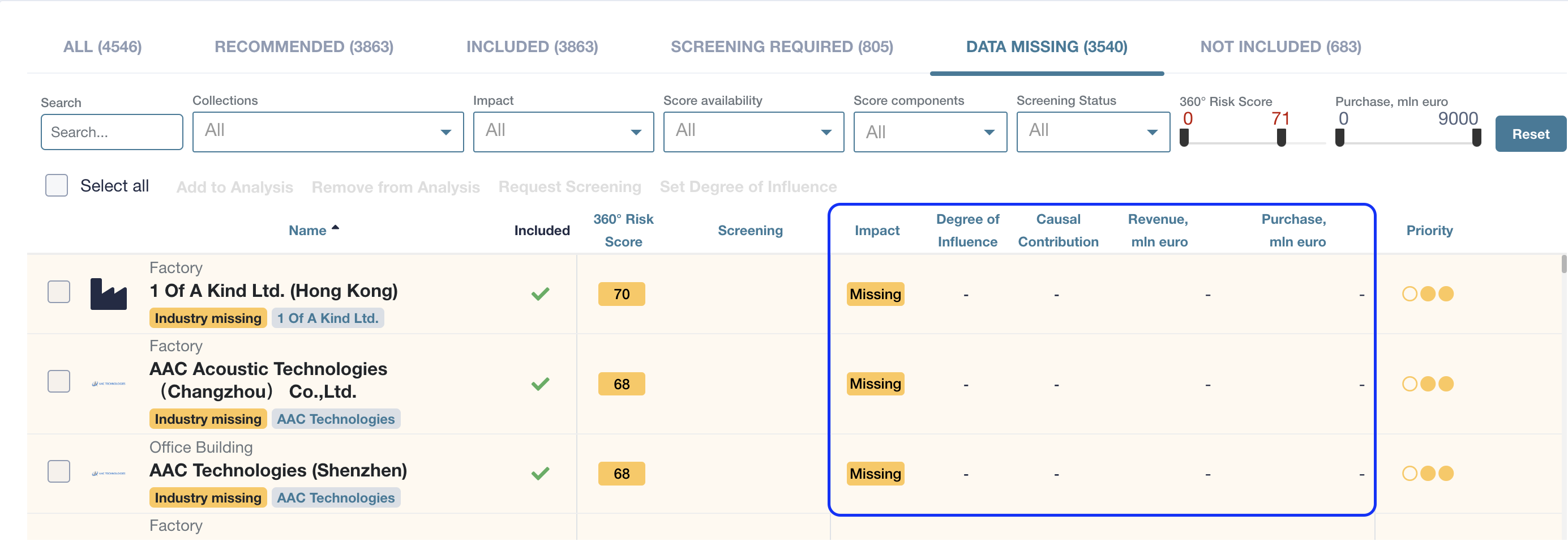
Task: Expand the Collections dropdown
Action: (x=328, y=131)
